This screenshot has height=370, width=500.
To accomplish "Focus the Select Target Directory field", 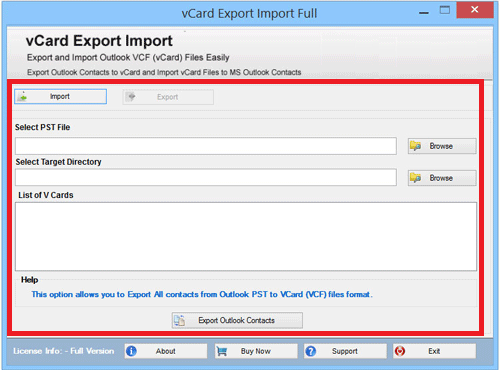I will coord(206,177).
